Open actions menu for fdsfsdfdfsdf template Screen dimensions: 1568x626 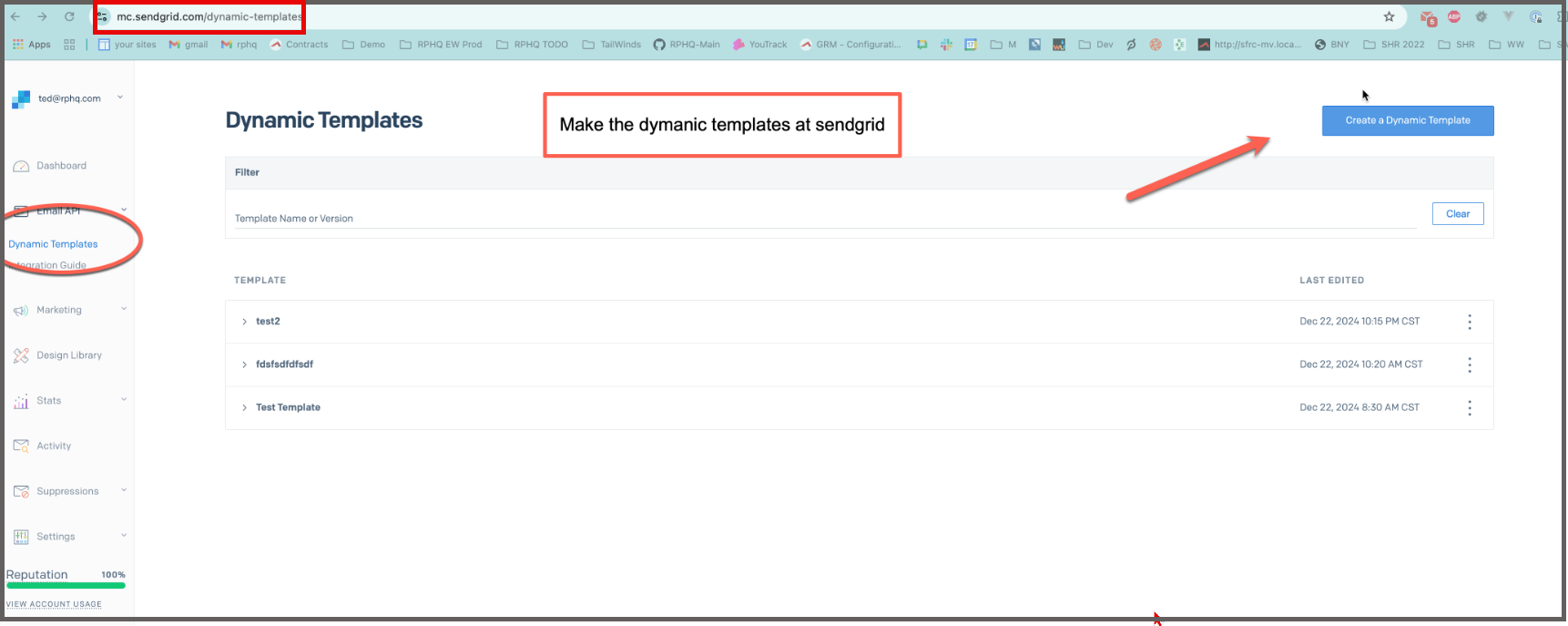pos(1470,364)
